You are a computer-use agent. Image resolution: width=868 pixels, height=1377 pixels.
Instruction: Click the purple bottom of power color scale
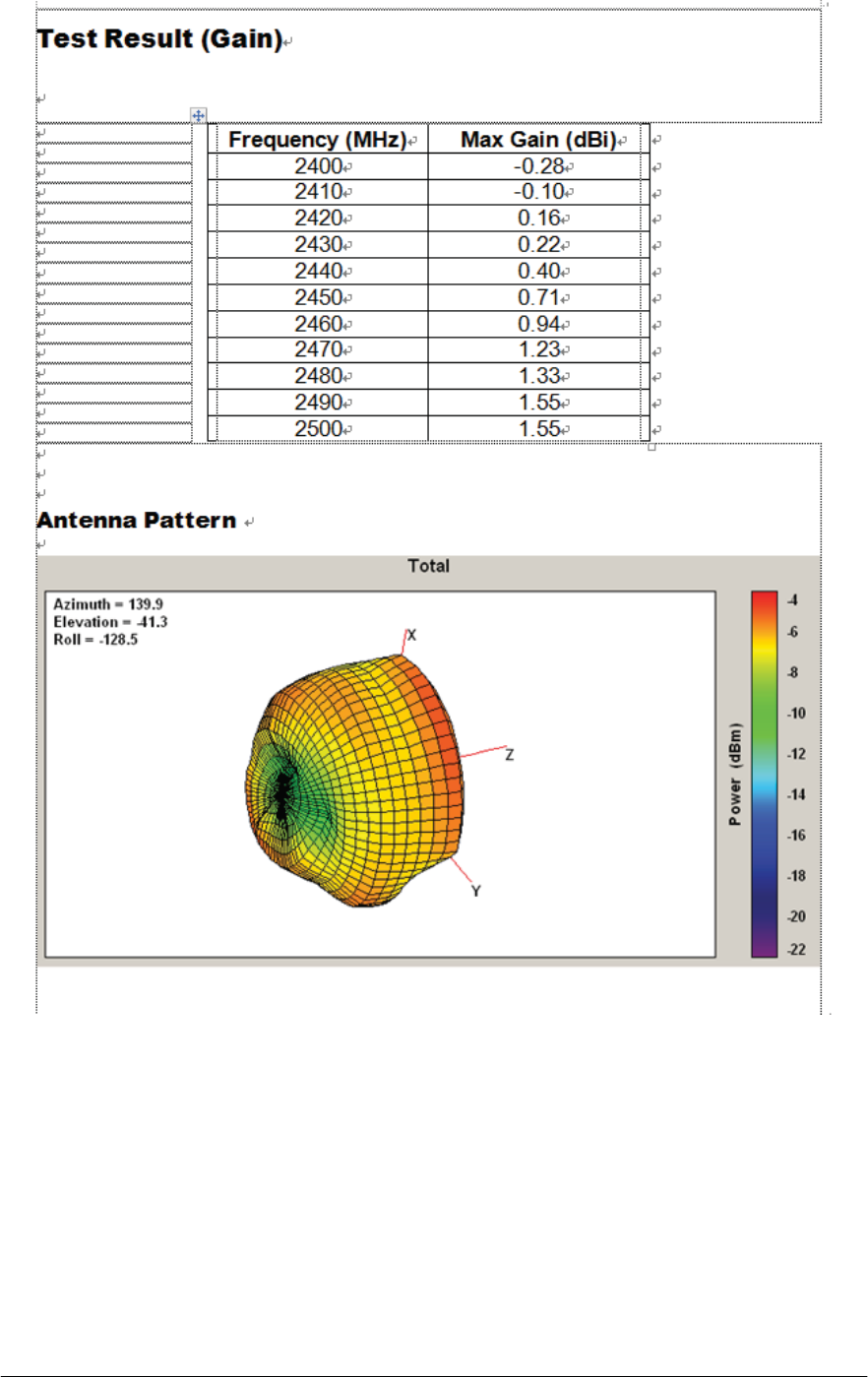tap(765, 946)
